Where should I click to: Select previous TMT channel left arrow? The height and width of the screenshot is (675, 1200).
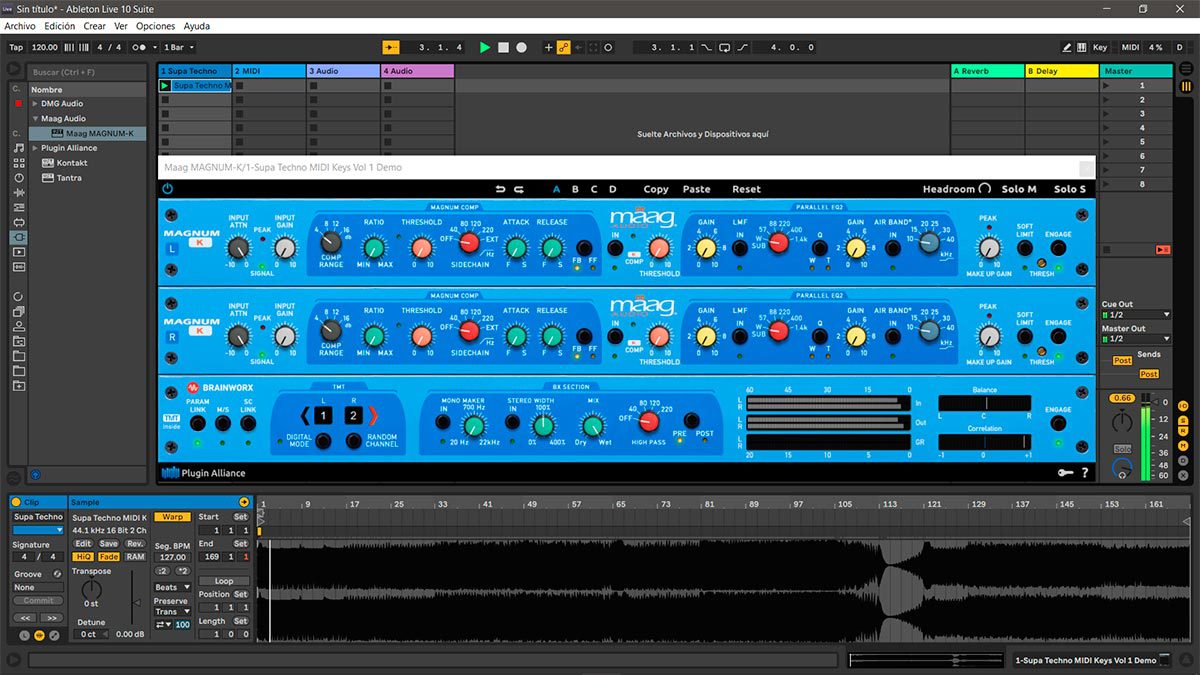[x=305, y=415]
